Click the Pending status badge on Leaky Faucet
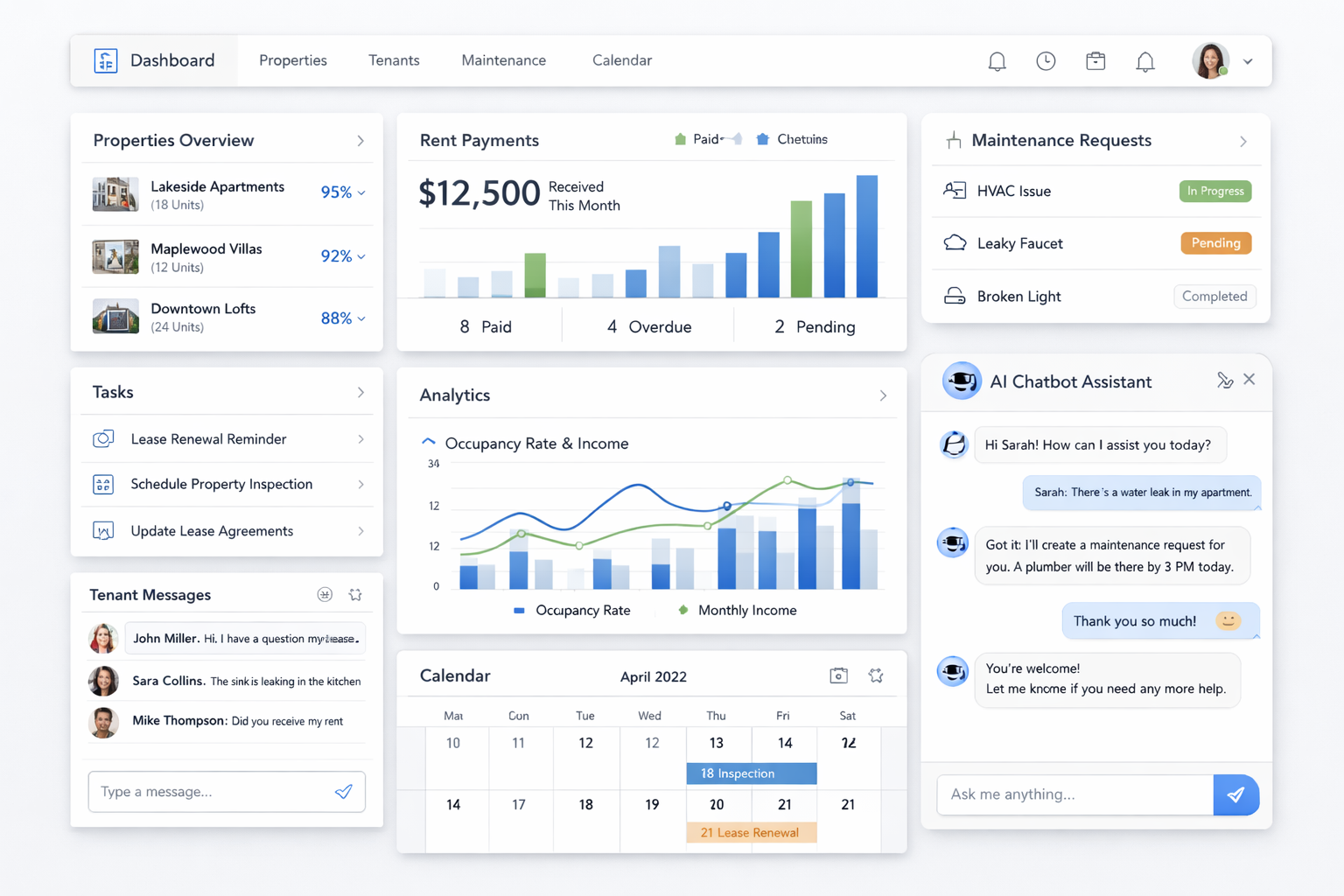This screenshot has width=1344, height=896. [x=1215, y=243]
